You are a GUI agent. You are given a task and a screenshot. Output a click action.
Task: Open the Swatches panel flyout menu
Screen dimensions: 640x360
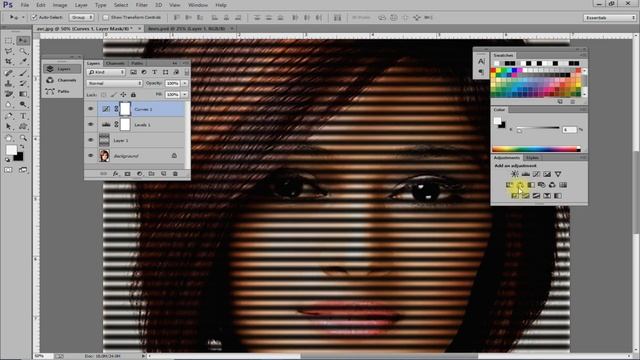click(x=584, y=55)
